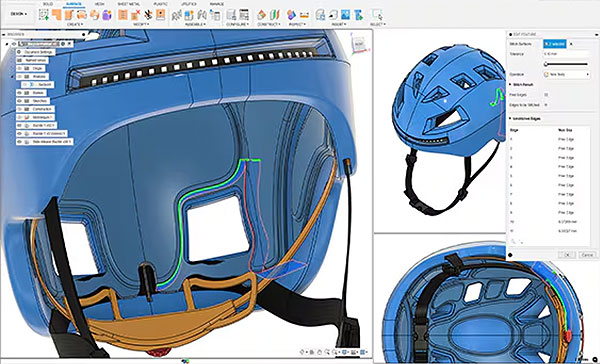Collapse the Analysis folder in the browser
The width and height of the screenshot is (600, 364).
point(13,76)
